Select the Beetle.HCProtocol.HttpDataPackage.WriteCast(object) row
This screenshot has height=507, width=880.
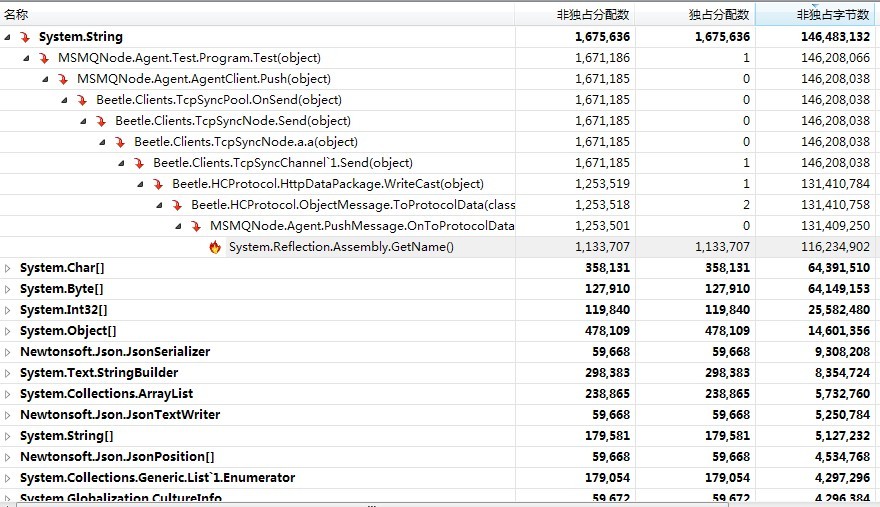[328, 184]
